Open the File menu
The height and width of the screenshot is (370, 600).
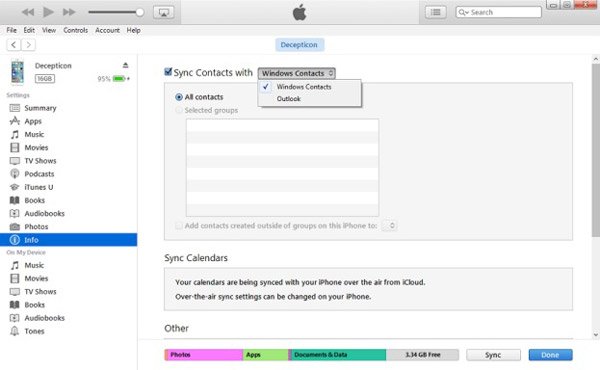pyautogui.click(x=11, y=30)
